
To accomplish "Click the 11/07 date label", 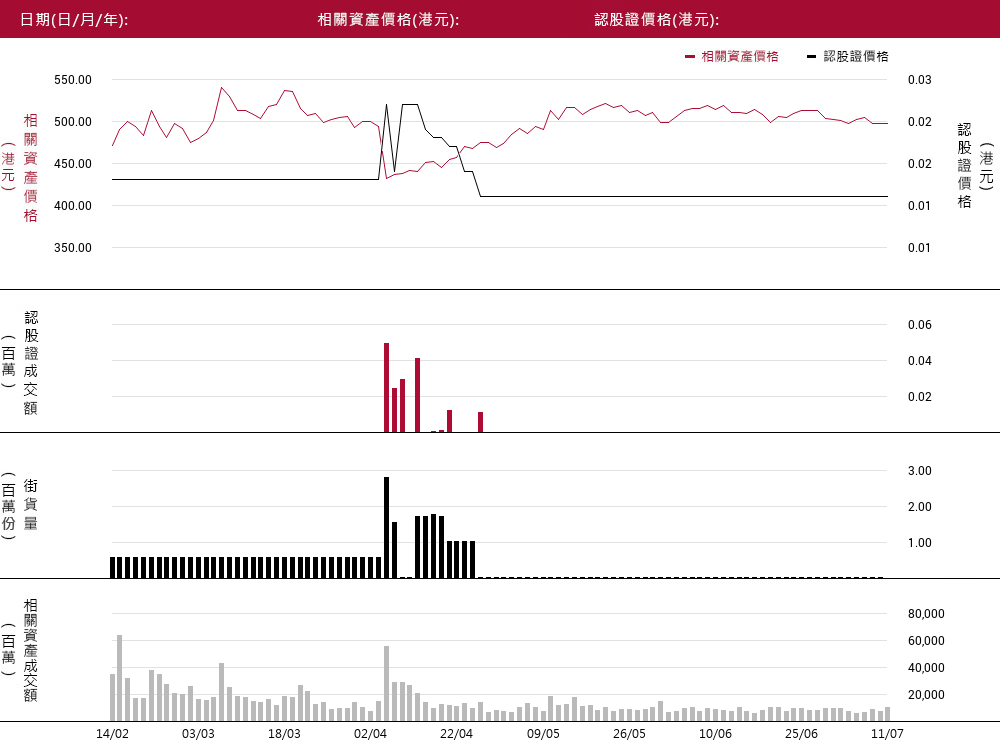I will coord(888,733).
